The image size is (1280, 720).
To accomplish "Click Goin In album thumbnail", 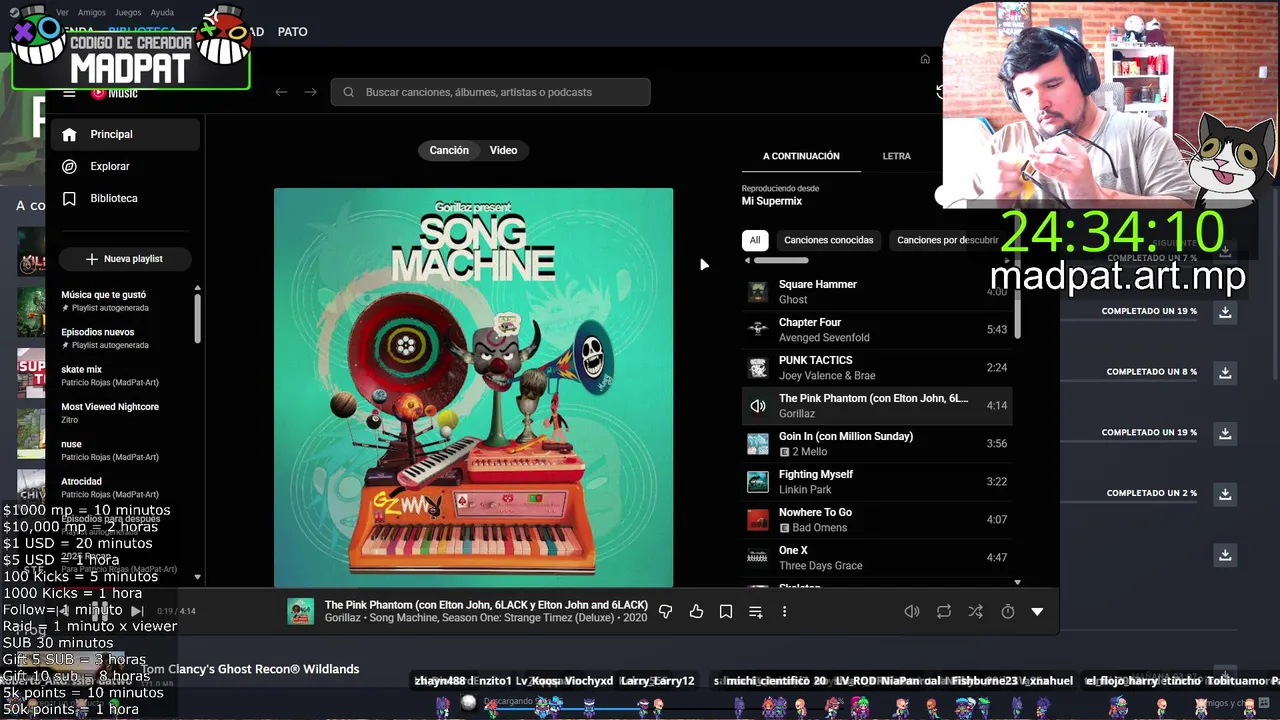I will [758, 444].
